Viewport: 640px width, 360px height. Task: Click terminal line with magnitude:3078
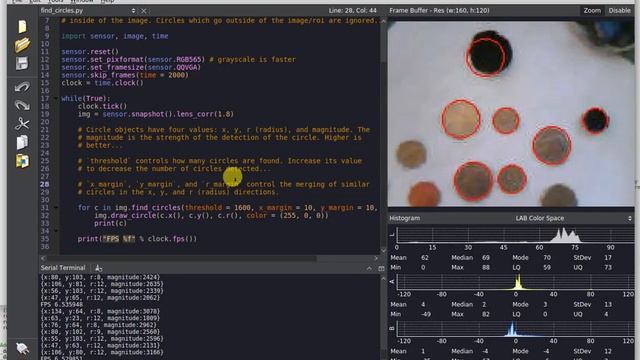point(100,311)
